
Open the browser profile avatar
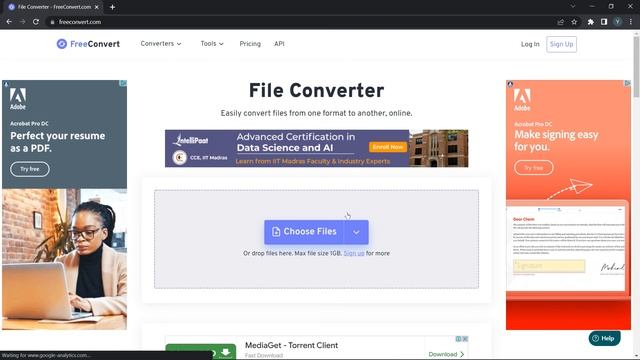coord(618,22)
